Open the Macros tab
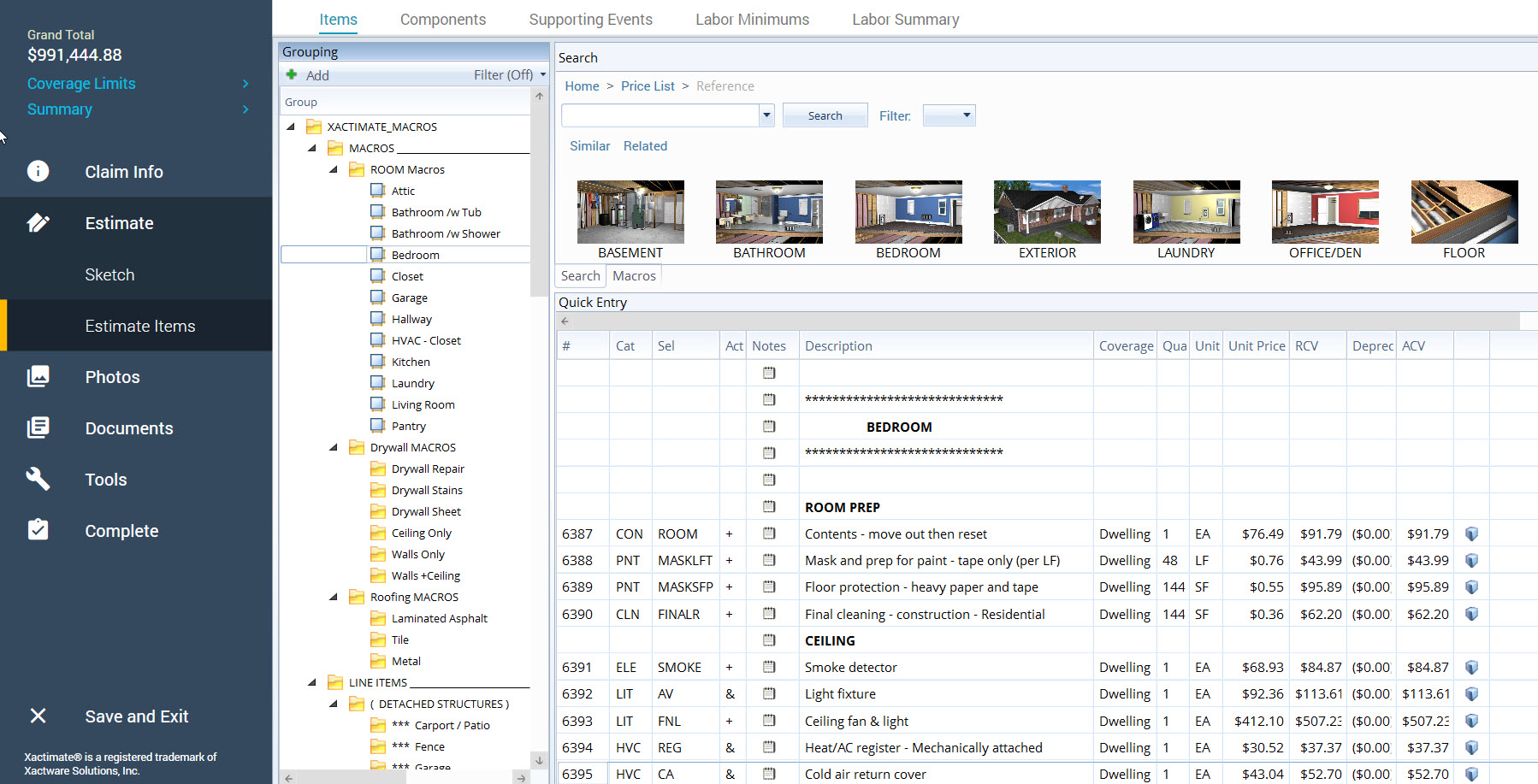Screen dimensions: 1538x784 coord(634,275)
